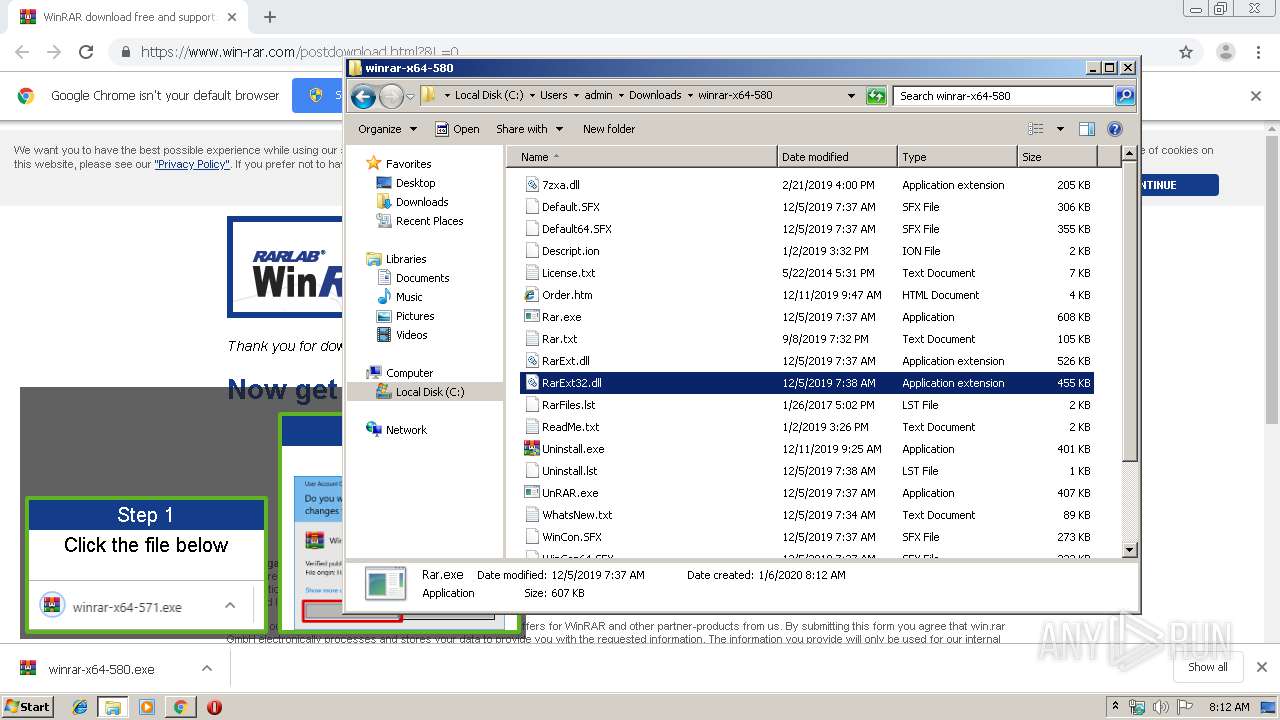Click the file list scrollbar up arrow

point(1130,154)
